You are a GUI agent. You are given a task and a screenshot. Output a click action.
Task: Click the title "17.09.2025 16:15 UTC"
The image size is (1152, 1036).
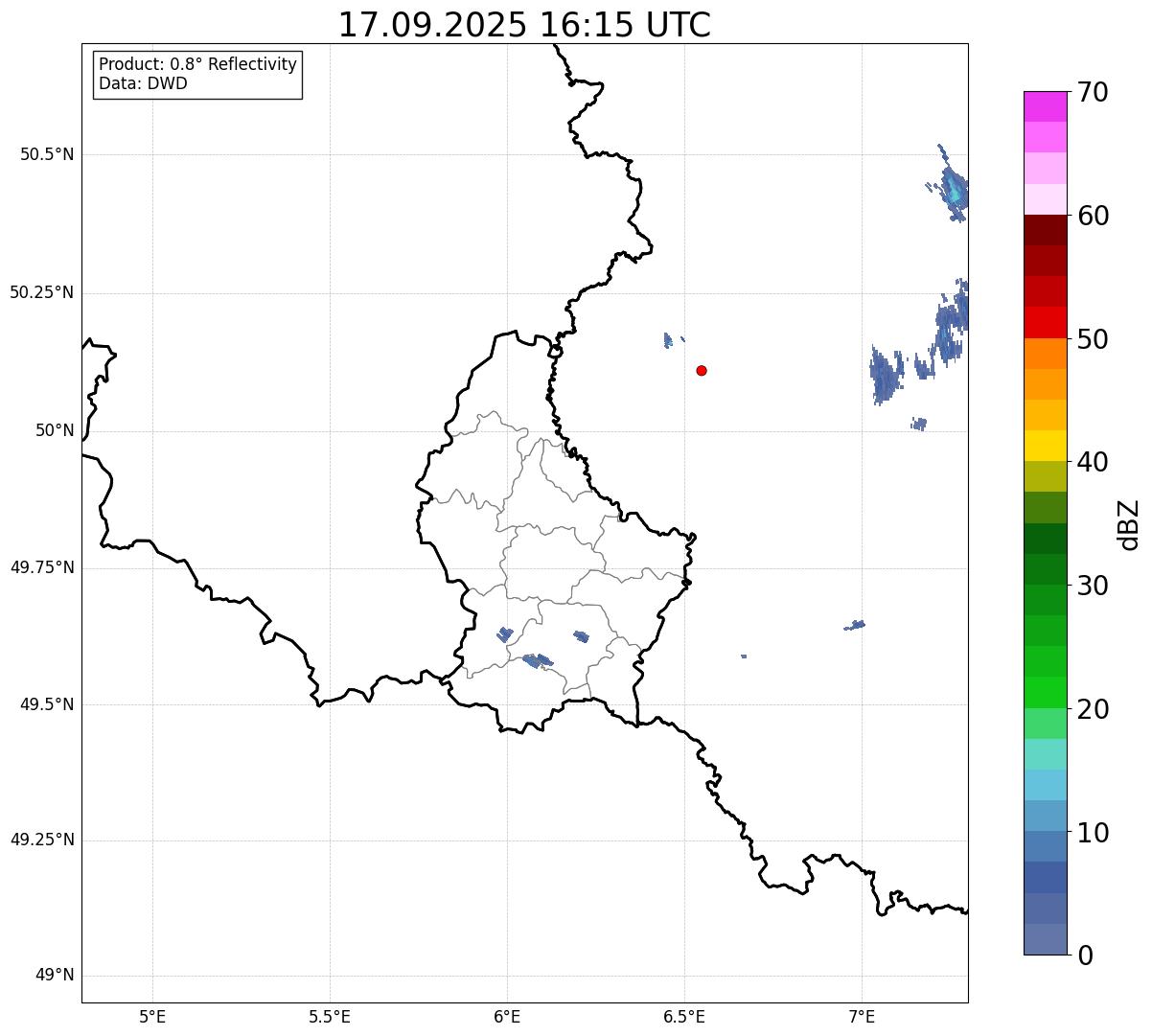click(524, 25)
